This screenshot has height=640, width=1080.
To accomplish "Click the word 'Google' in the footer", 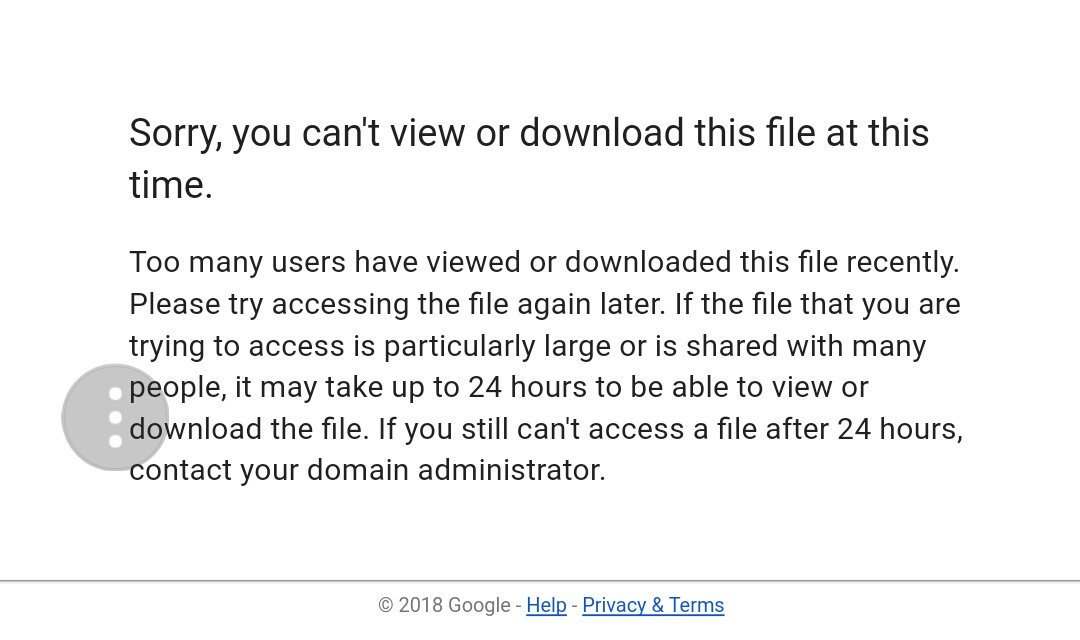I will tap(479, 605).
